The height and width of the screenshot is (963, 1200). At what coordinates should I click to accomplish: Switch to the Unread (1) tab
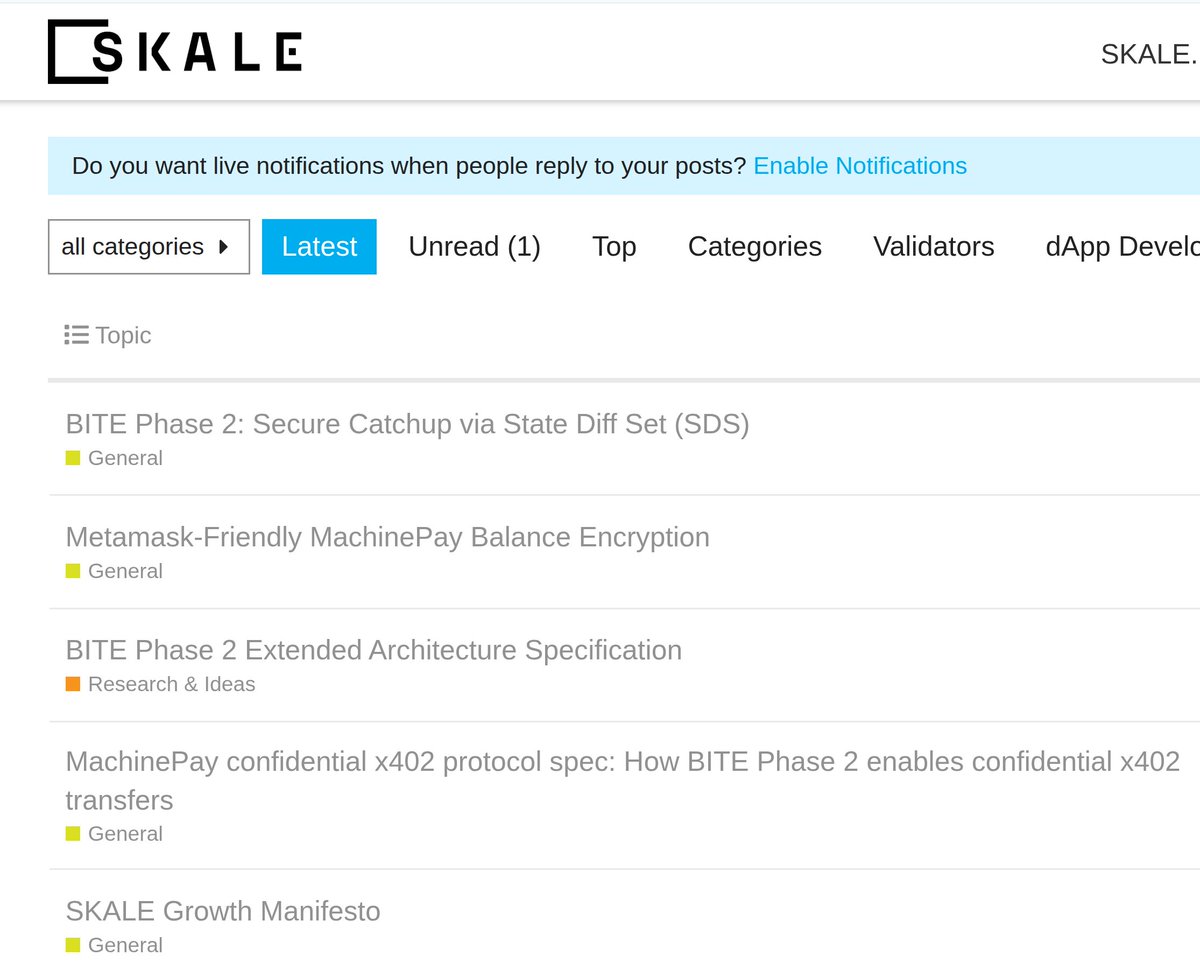tap(474, 246)
